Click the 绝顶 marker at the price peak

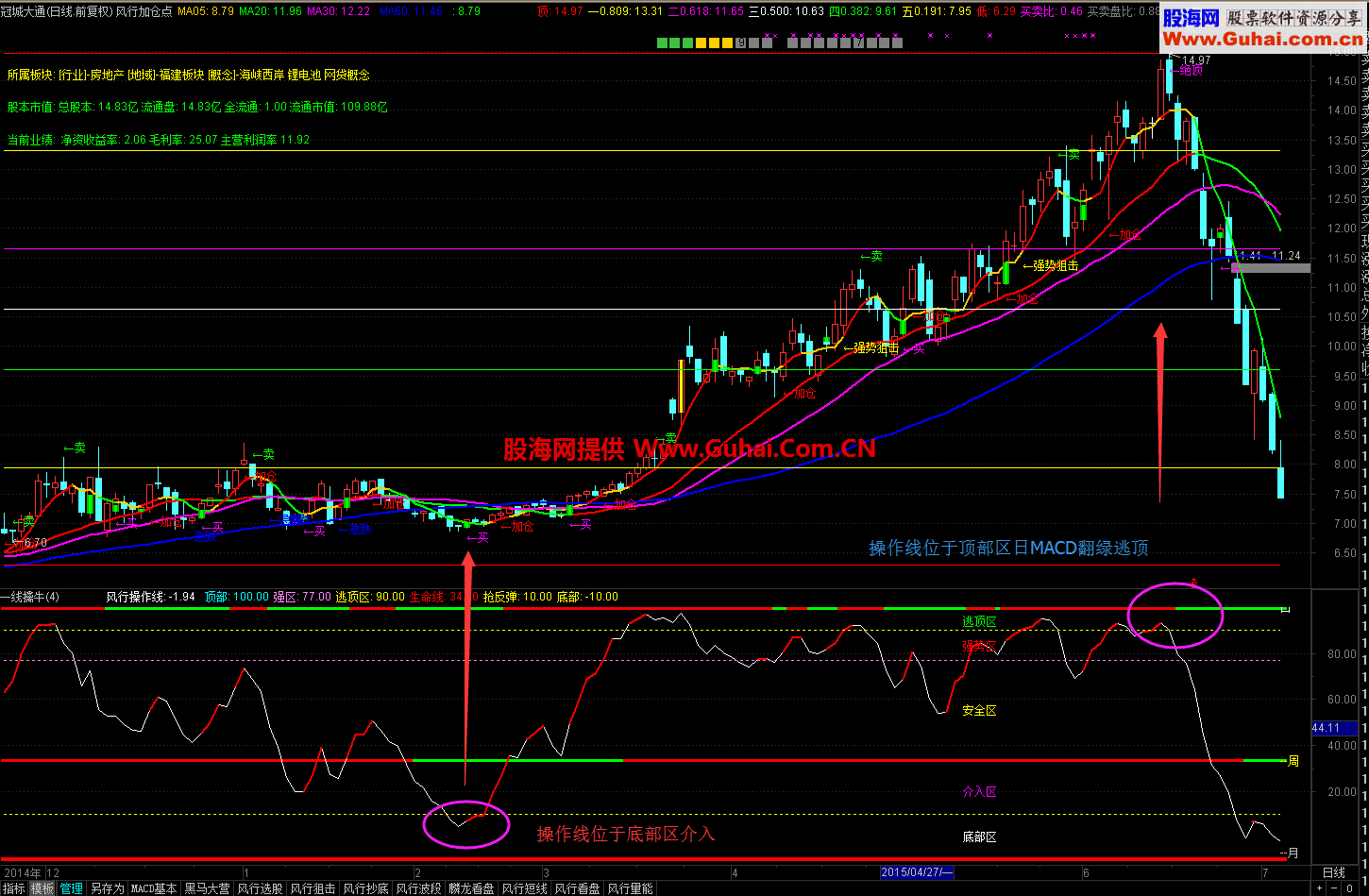click(1190, 69)
